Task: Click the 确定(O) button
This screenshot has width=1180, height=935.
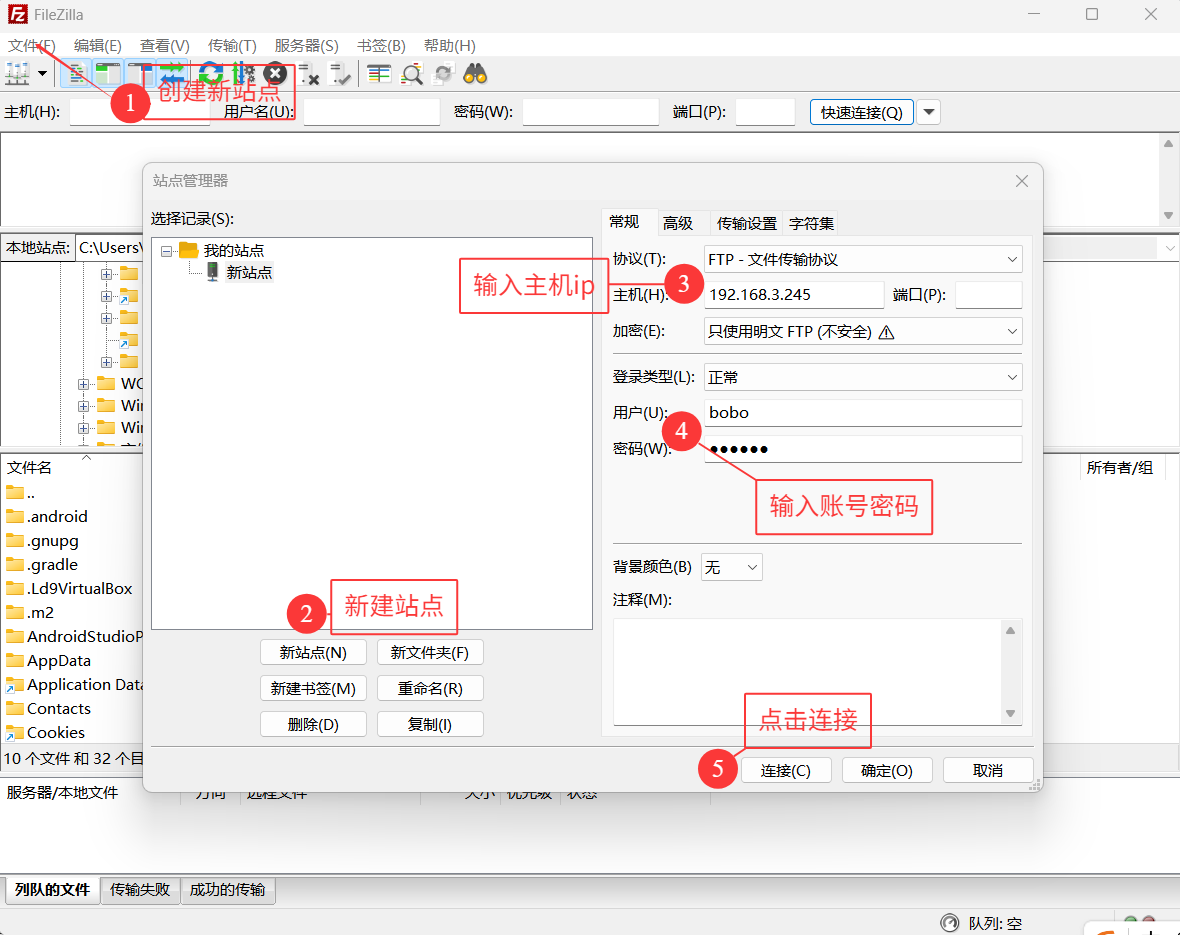Action: tap(887, 771)
